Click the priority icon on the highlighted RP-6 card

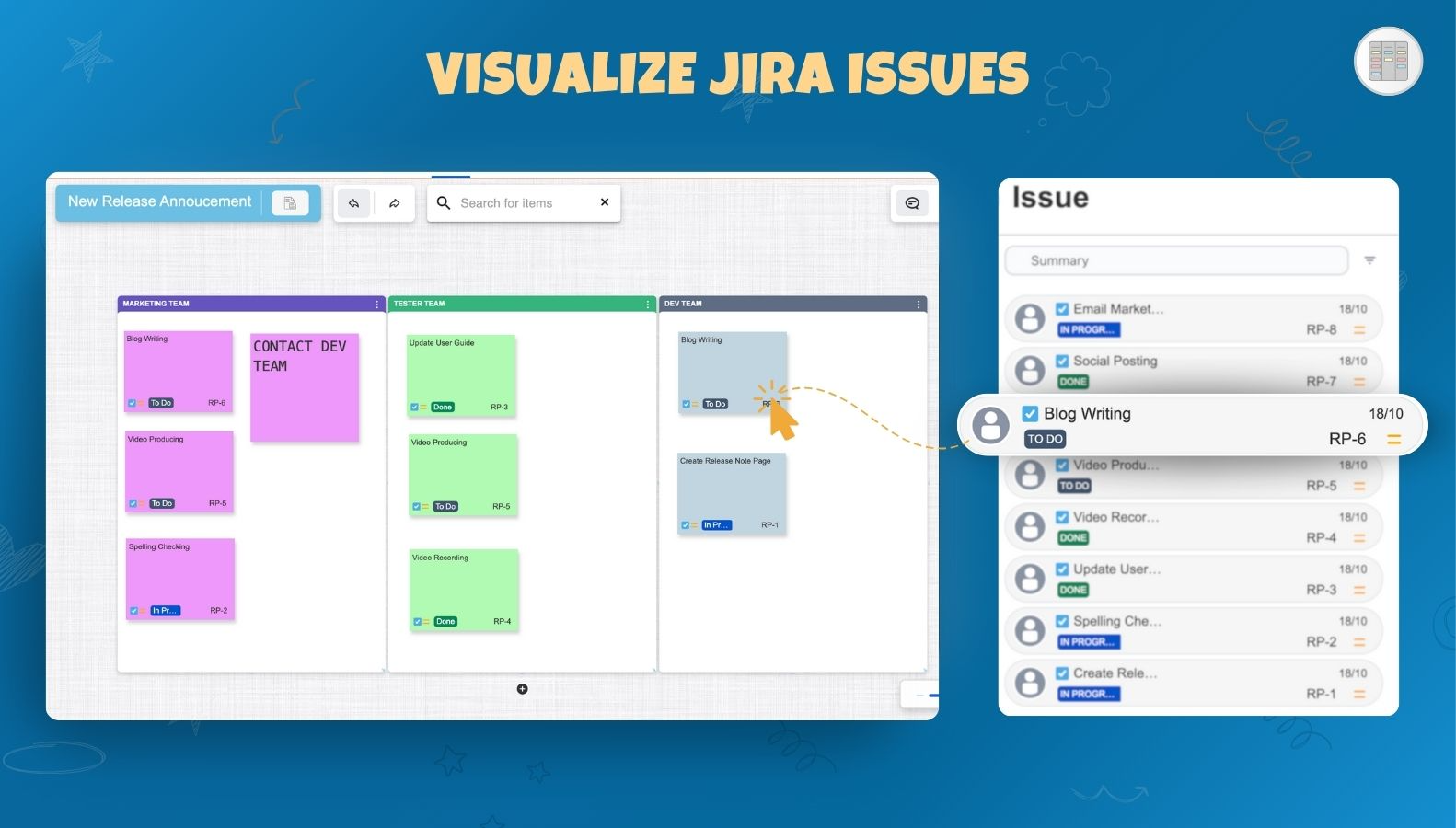[1393, 440]
